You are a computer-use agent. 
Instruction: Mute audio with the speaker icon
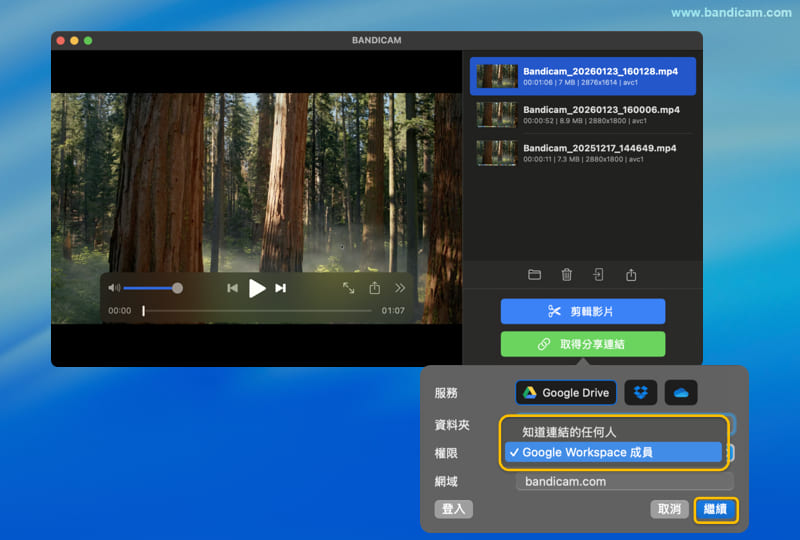coord(114,288)
